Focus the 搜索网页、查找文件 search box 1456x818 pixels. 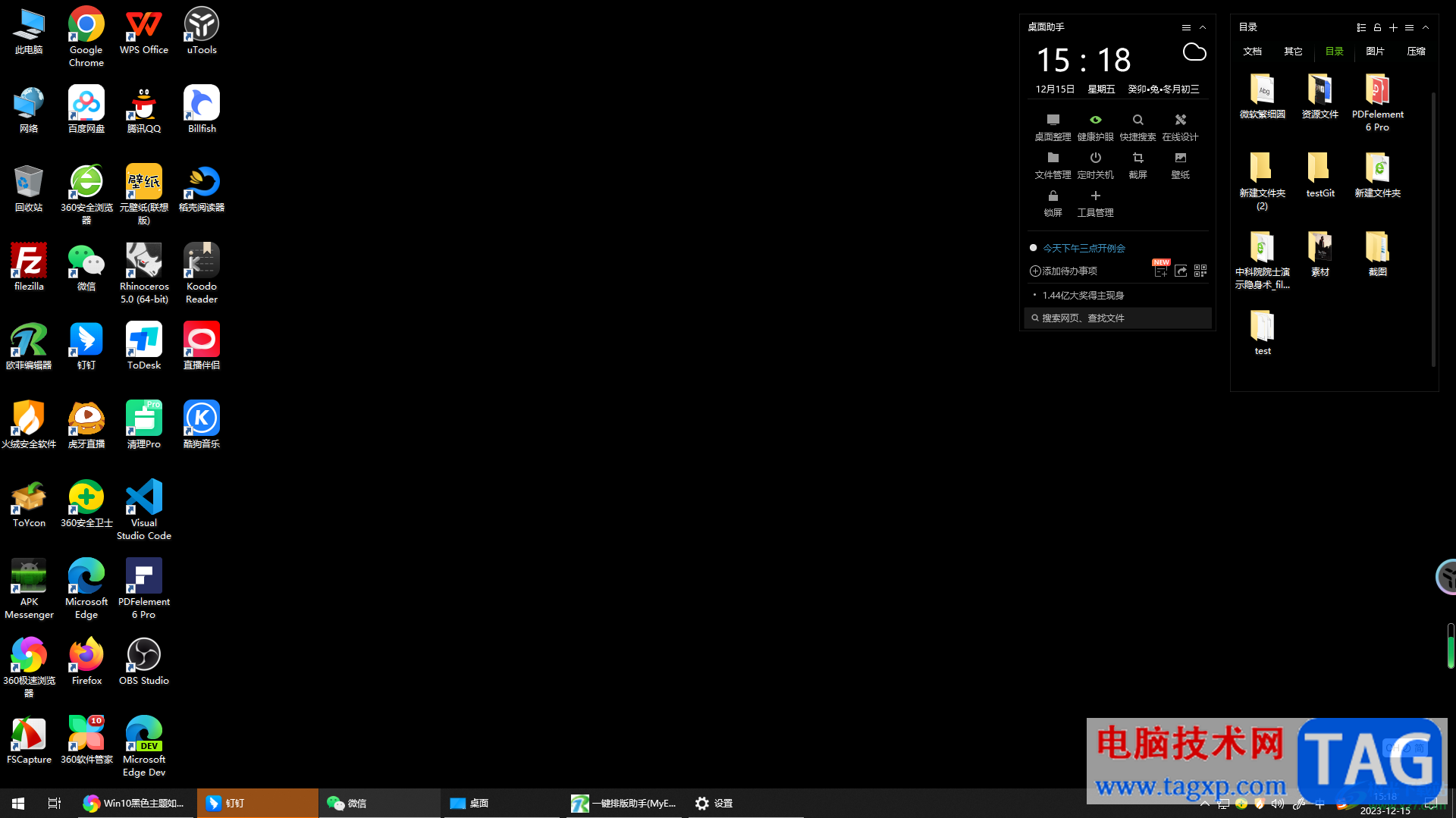1118,318
